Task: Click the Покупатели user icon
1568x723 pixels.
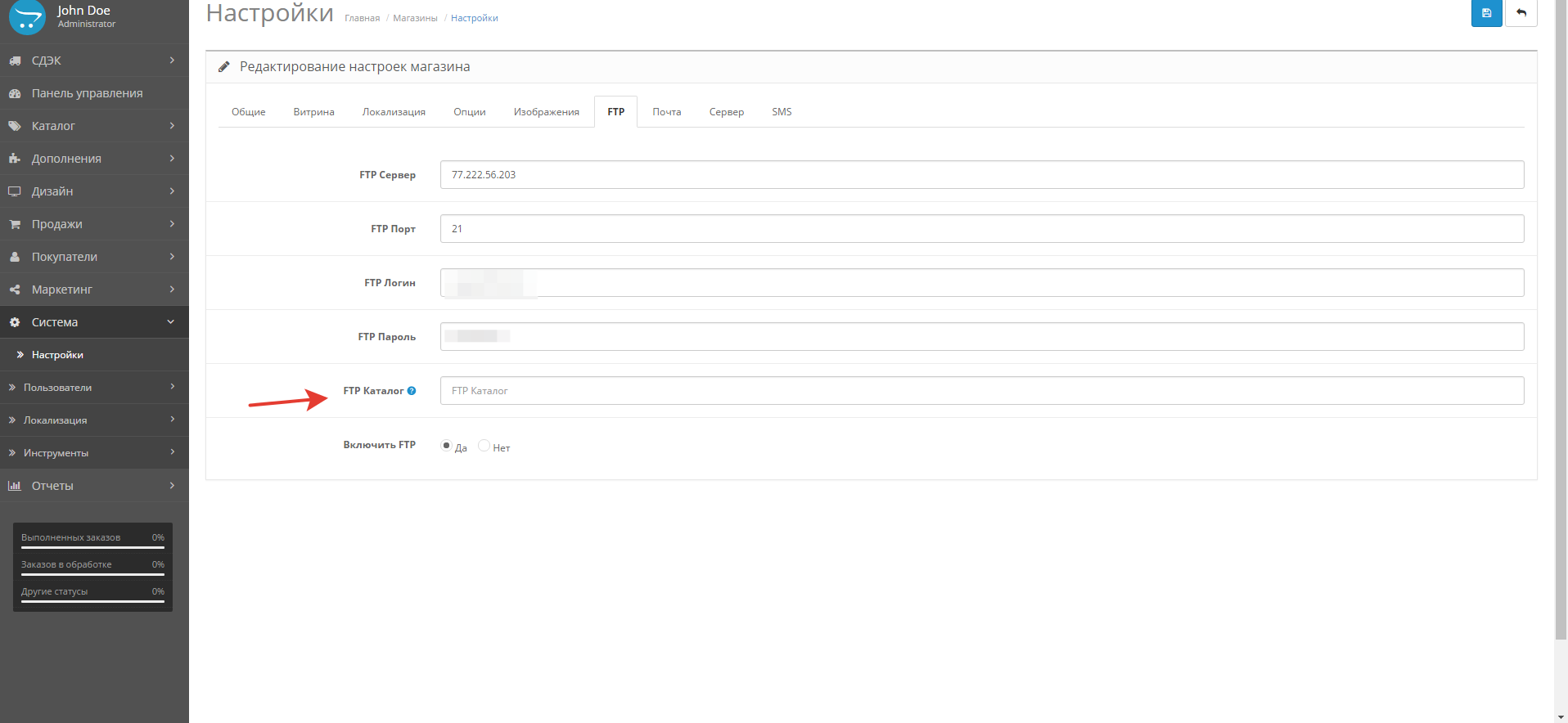Action: (15, 257)
